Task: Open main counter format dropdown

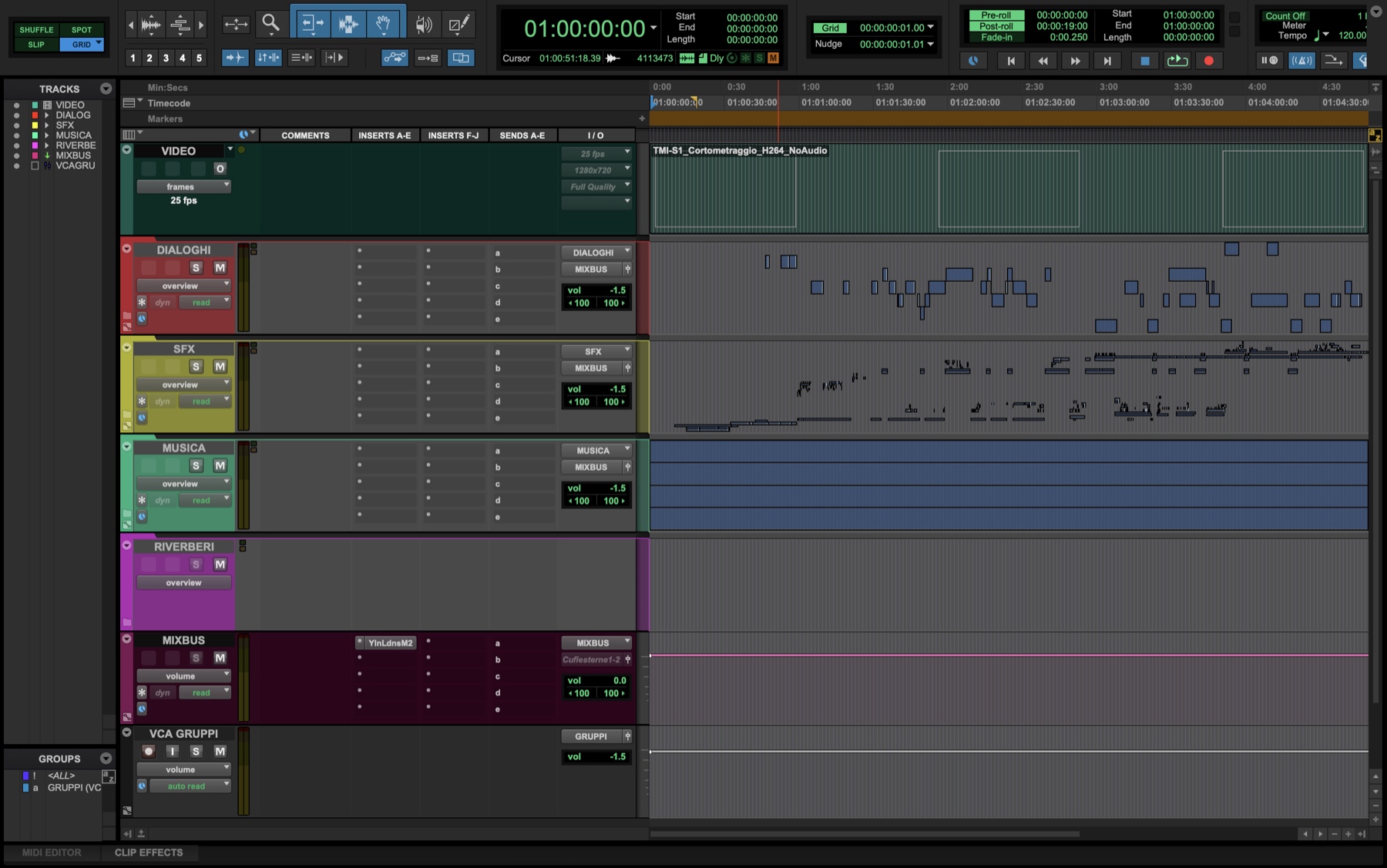Action: [x=653, y=28]
